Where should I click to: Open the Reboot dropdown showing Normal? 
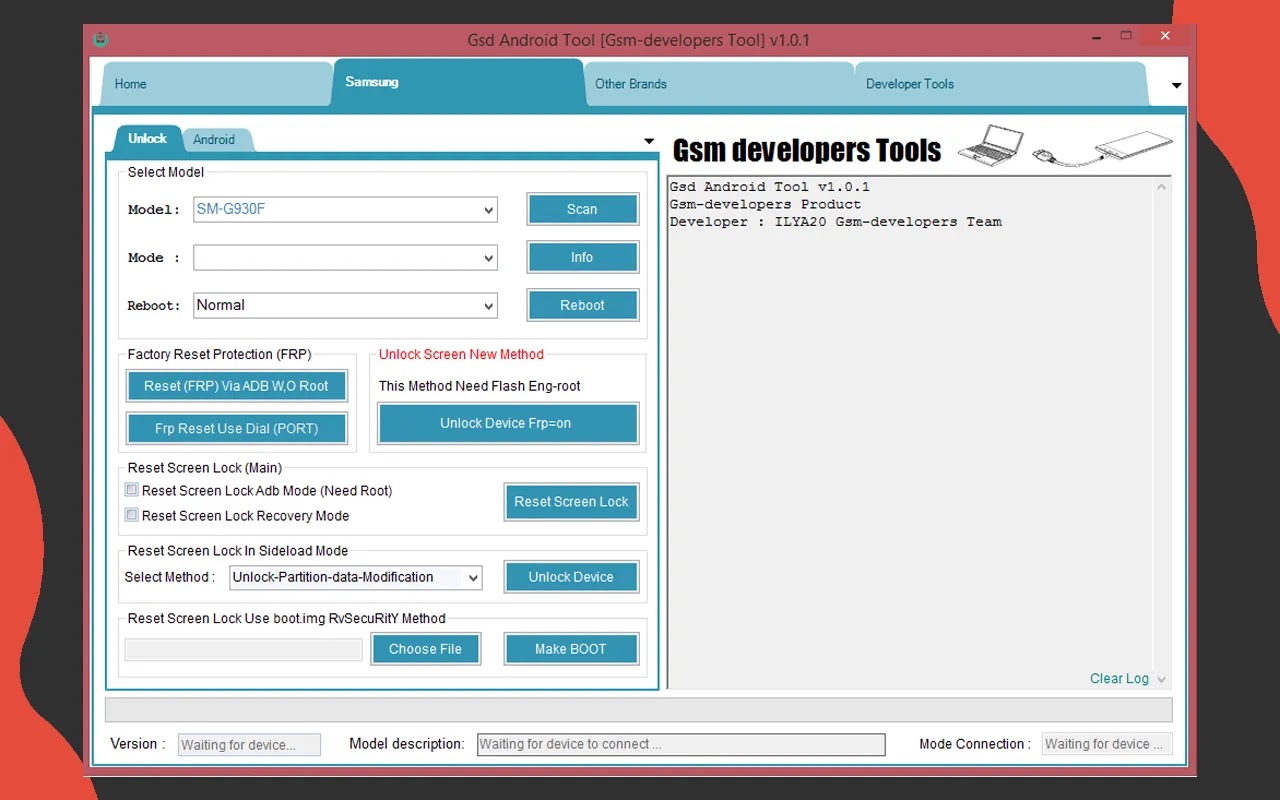[345, 306]
